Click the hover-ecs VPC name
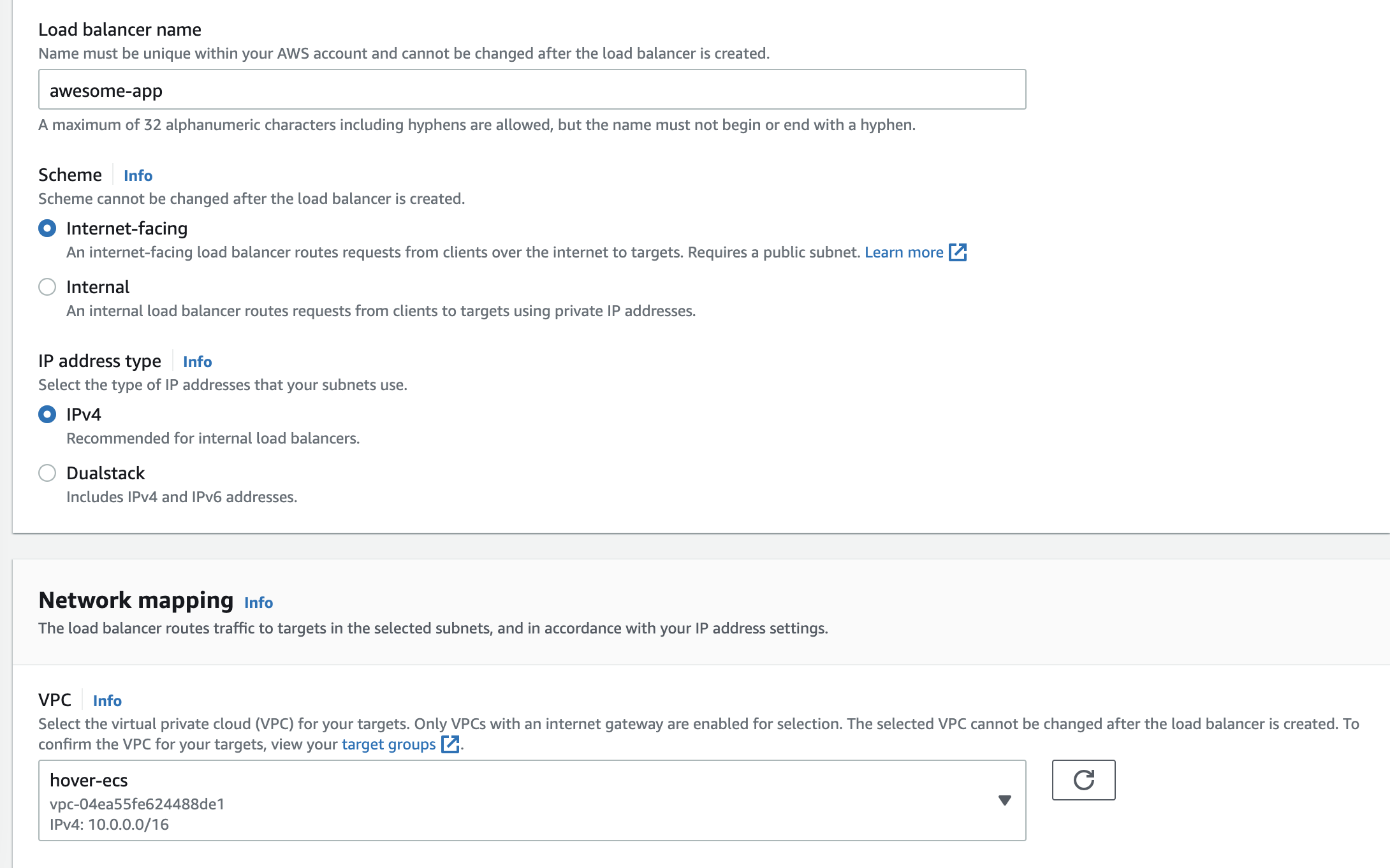The height and width of the screenshot is (868, 1390). tap(89, 779)
